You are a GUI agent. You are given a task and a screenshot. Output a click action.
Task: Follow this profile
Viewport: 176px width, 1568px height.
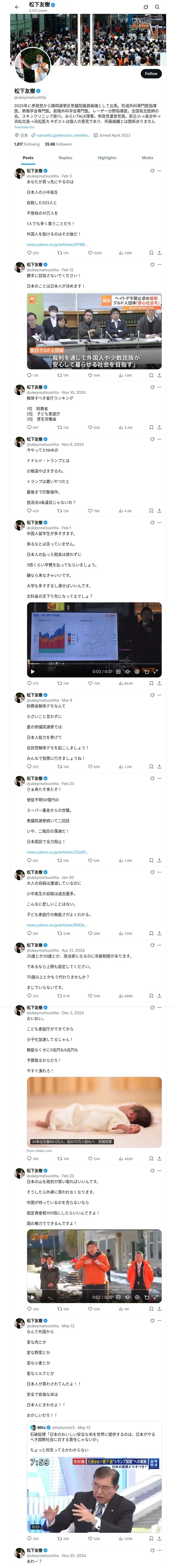coord(150,74)
